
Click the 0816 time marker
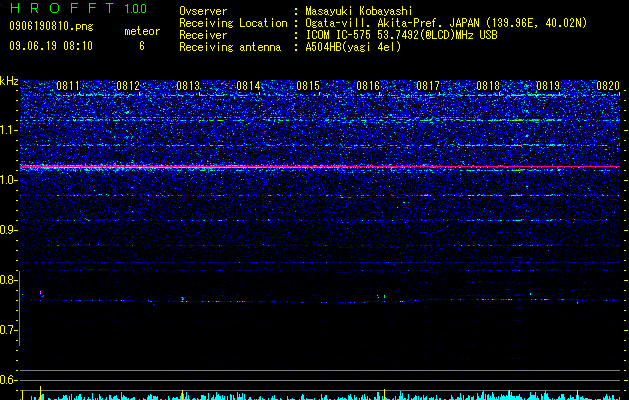(x=368, y=86)
